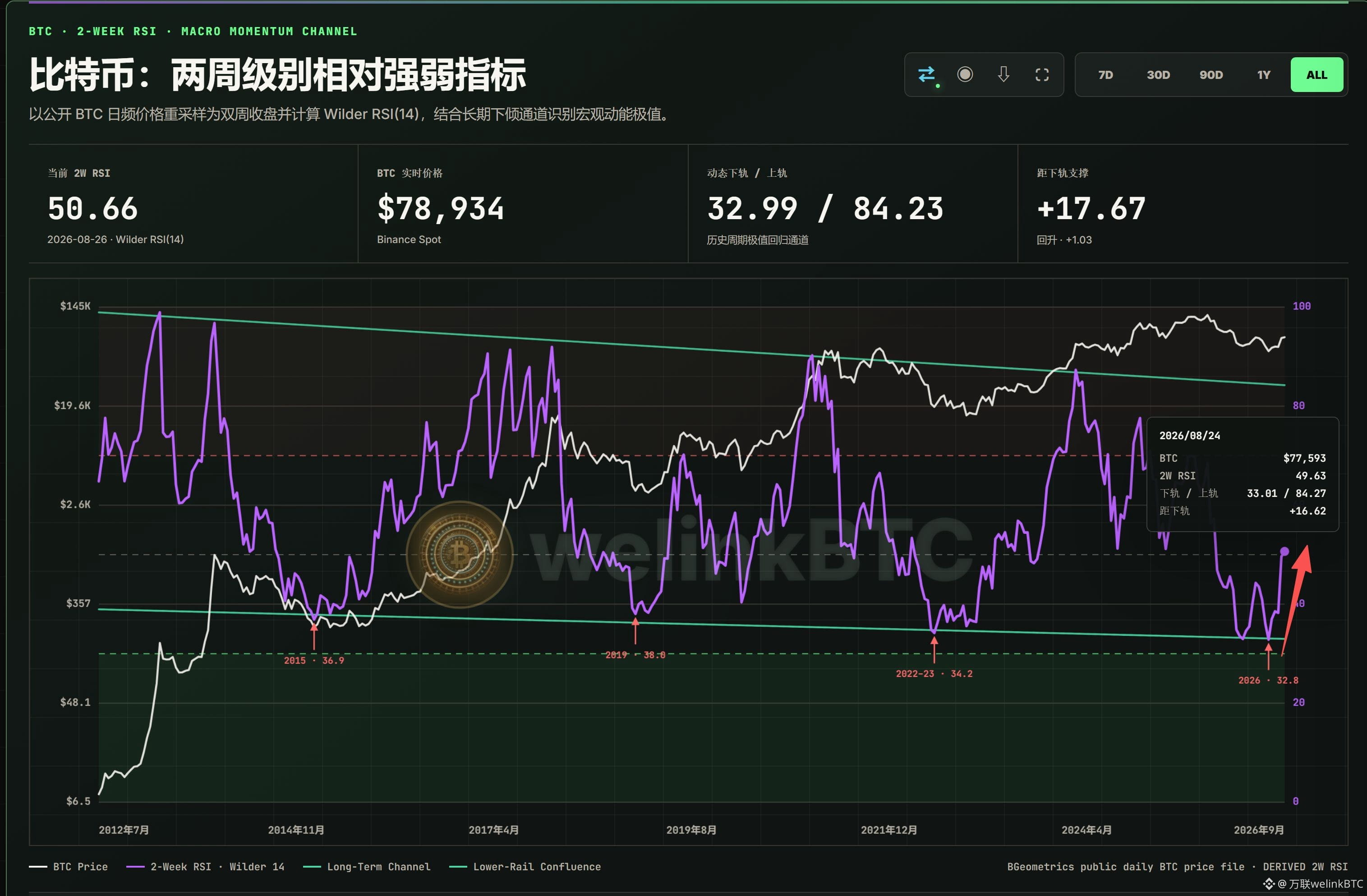Click the RSI axis label 80
Image resolution: width=1367 pixels, height=896 pixels.
pyautogui.click(x=1298, y=405)
